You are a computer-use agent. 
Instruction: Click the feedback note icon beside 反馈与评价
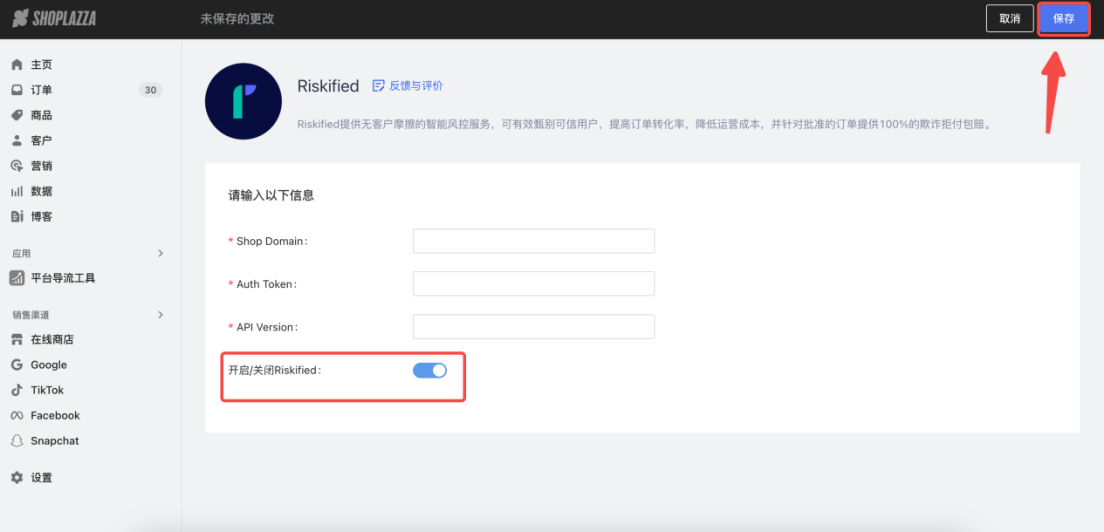pos(378,86)
